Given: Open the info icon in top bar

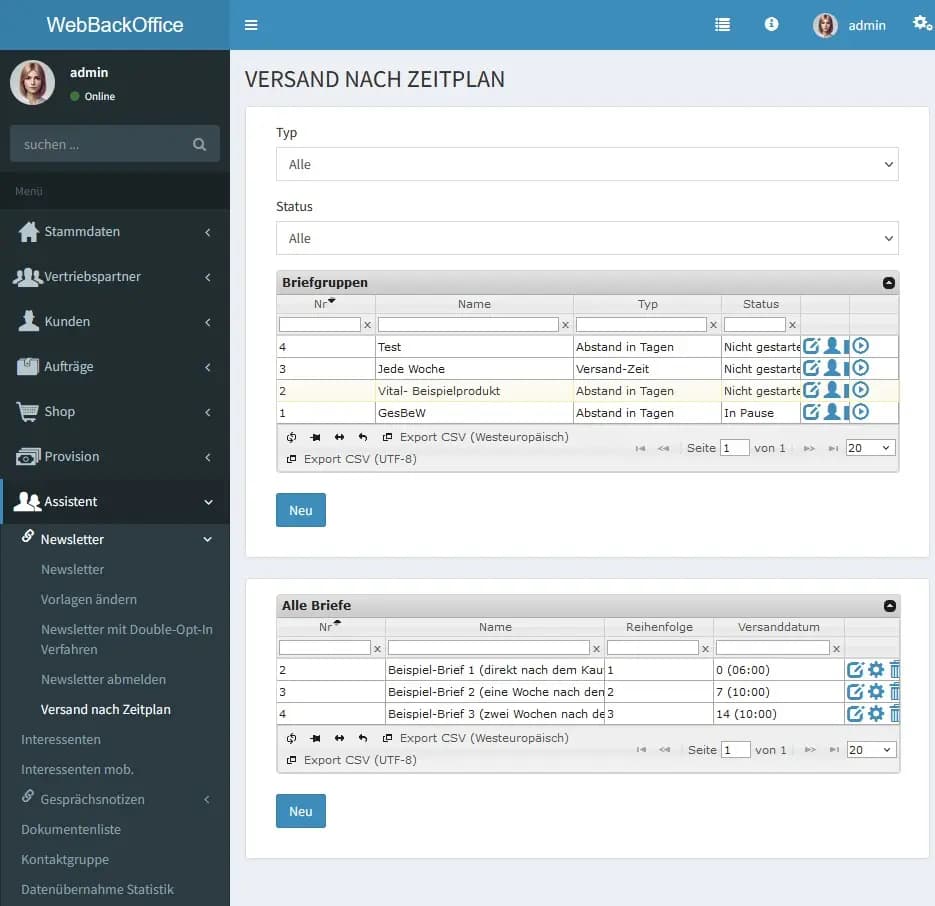Looking at the screenshot, I should 771,25.
